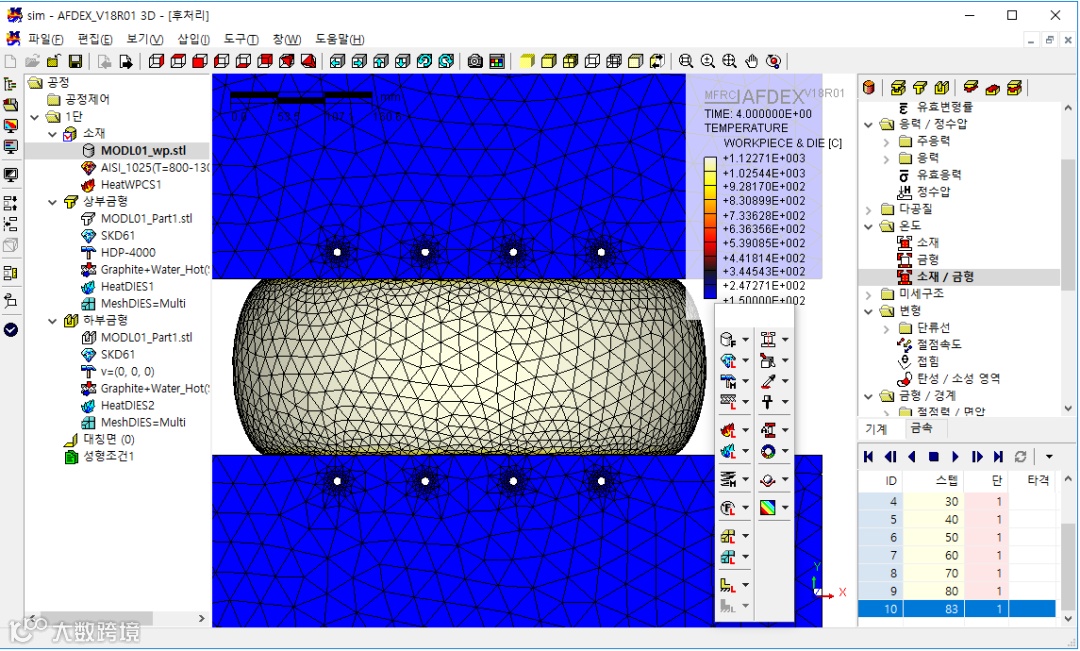Open the 보기(V) menu
1080x651 pixels.
pos(145,39)
